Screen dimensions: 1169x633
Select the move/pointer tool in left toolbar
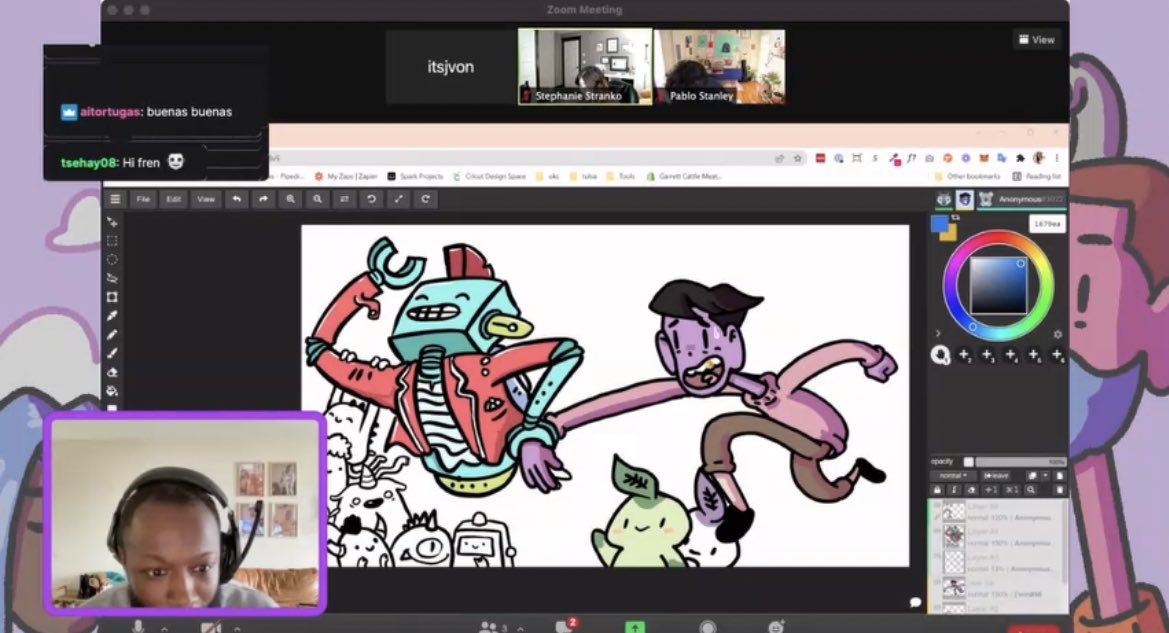(x=113, y=222)
